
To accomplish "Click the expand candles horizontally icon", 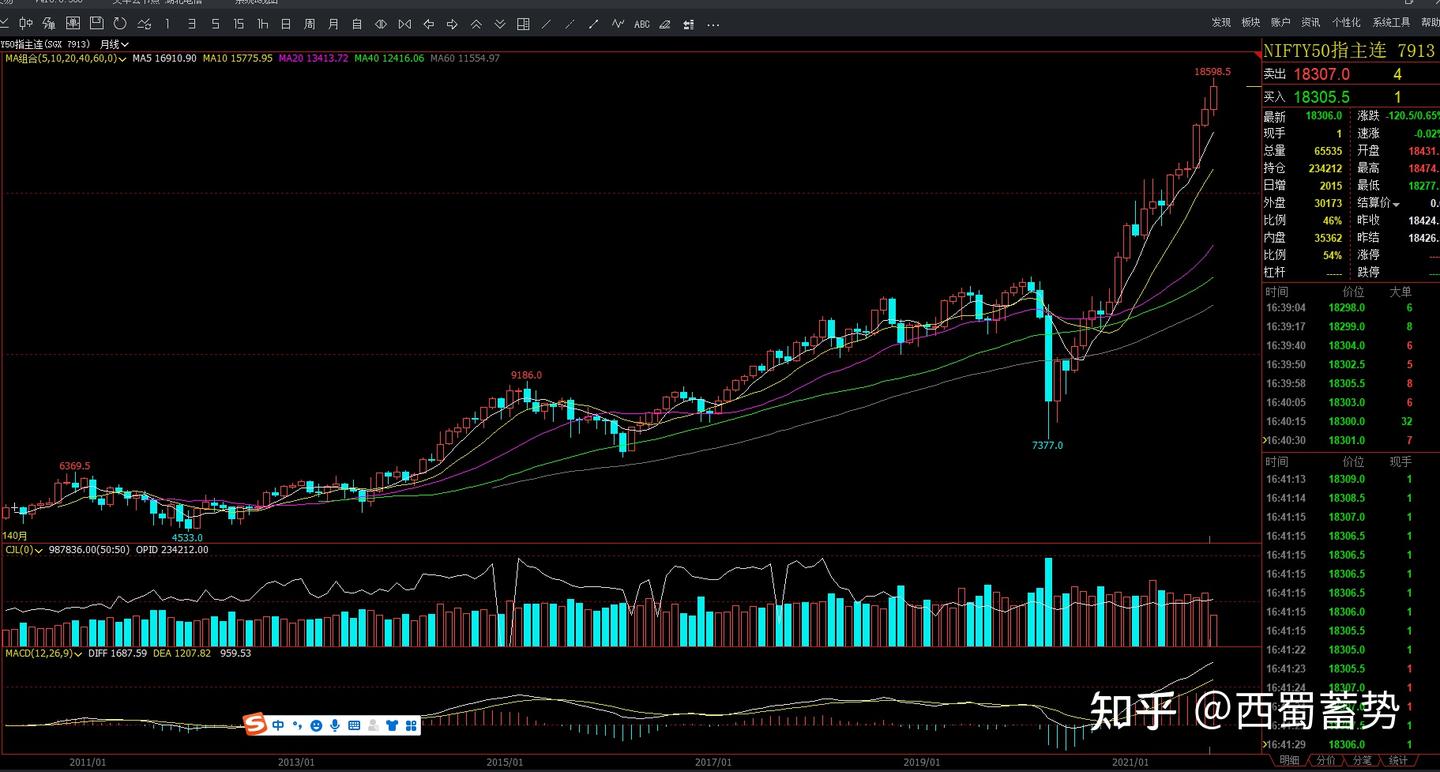I will coord(381,23).
